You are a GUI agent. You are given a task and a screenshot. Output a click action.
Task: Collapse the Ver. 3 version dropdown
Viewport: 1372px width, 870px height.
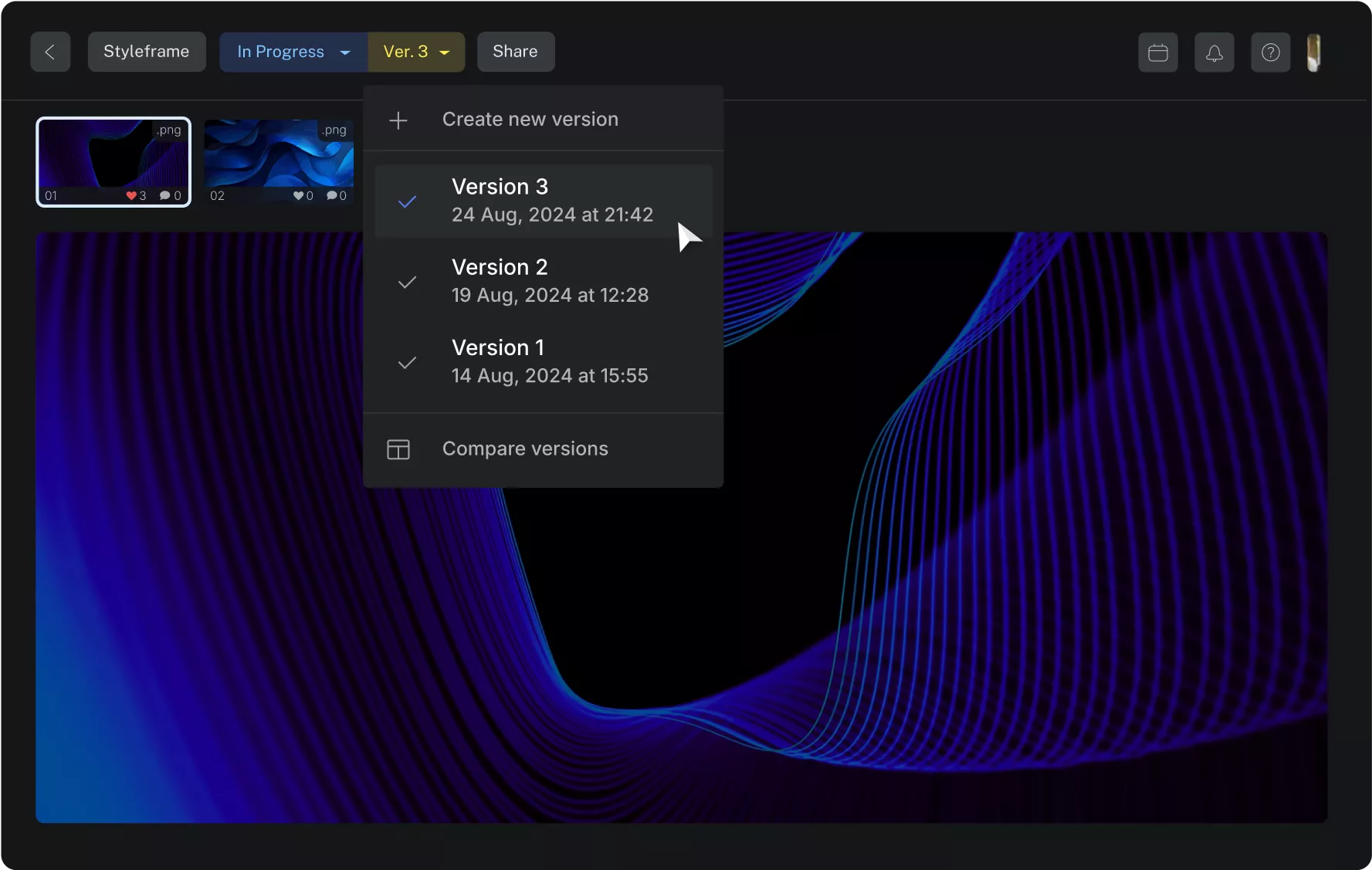pos(416,52)
